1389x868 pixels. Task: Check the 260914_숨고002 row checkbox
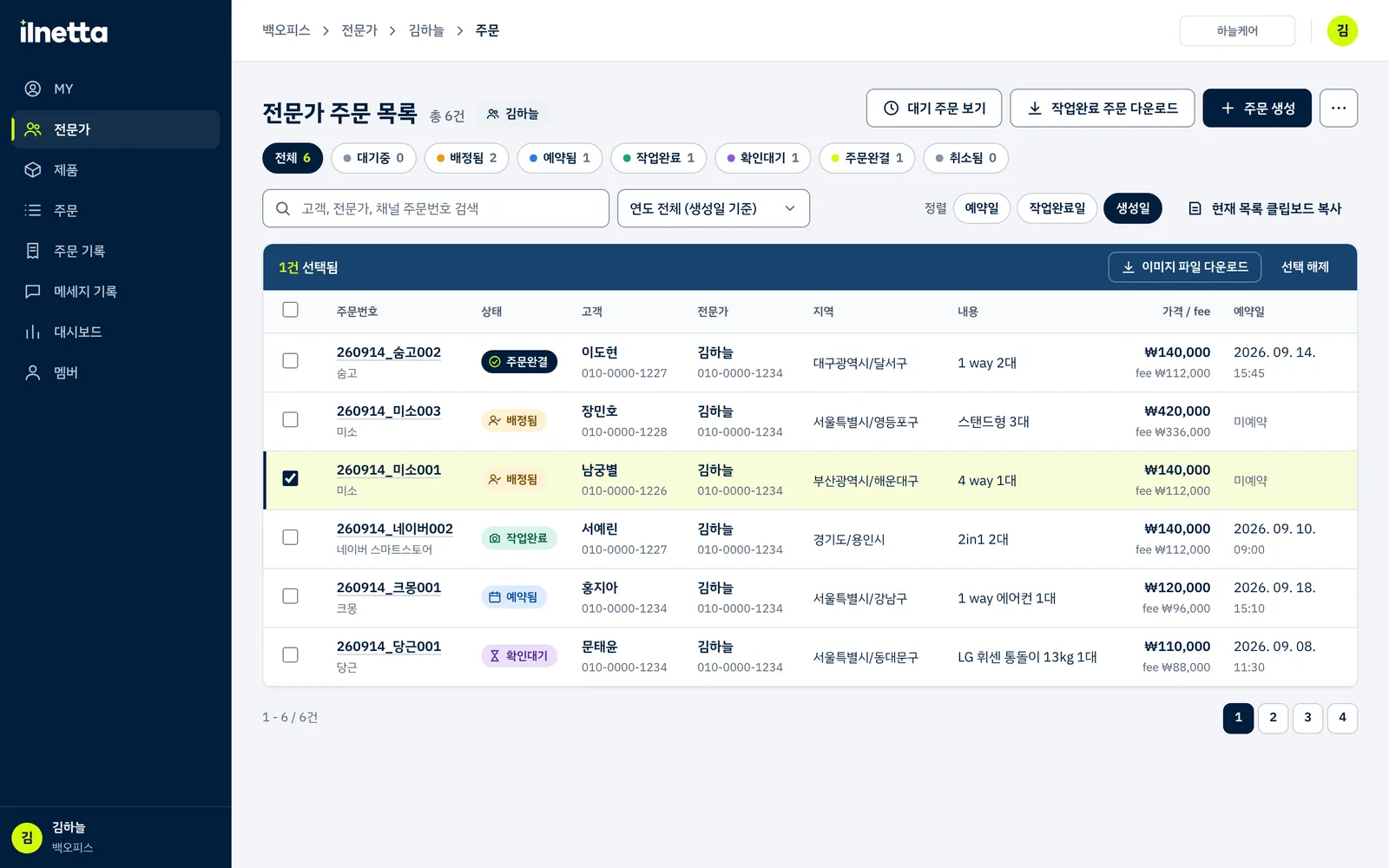coord(291,360)
